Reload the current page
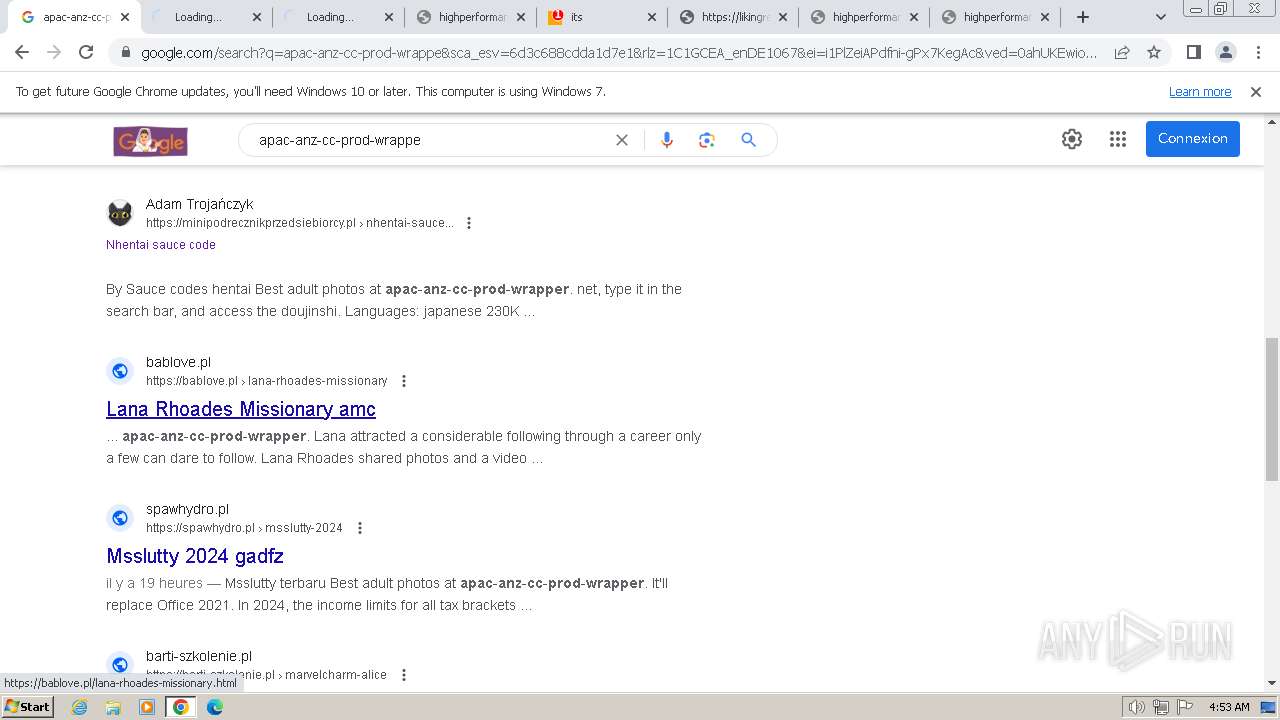The width and height of the screenshot is (1280, 720). (x=86, y=52)
